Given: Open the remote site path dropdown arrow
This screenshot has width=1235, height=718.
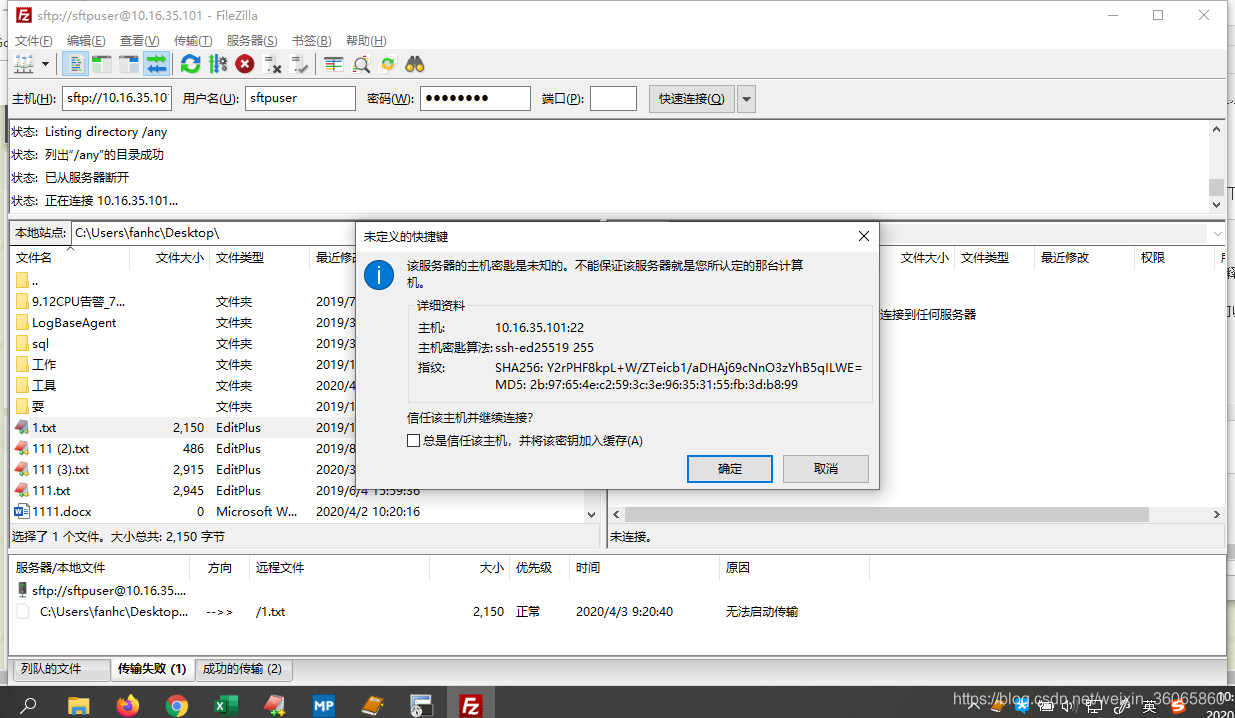Looking at the screenshot, I should click(x=1217, y=233).
